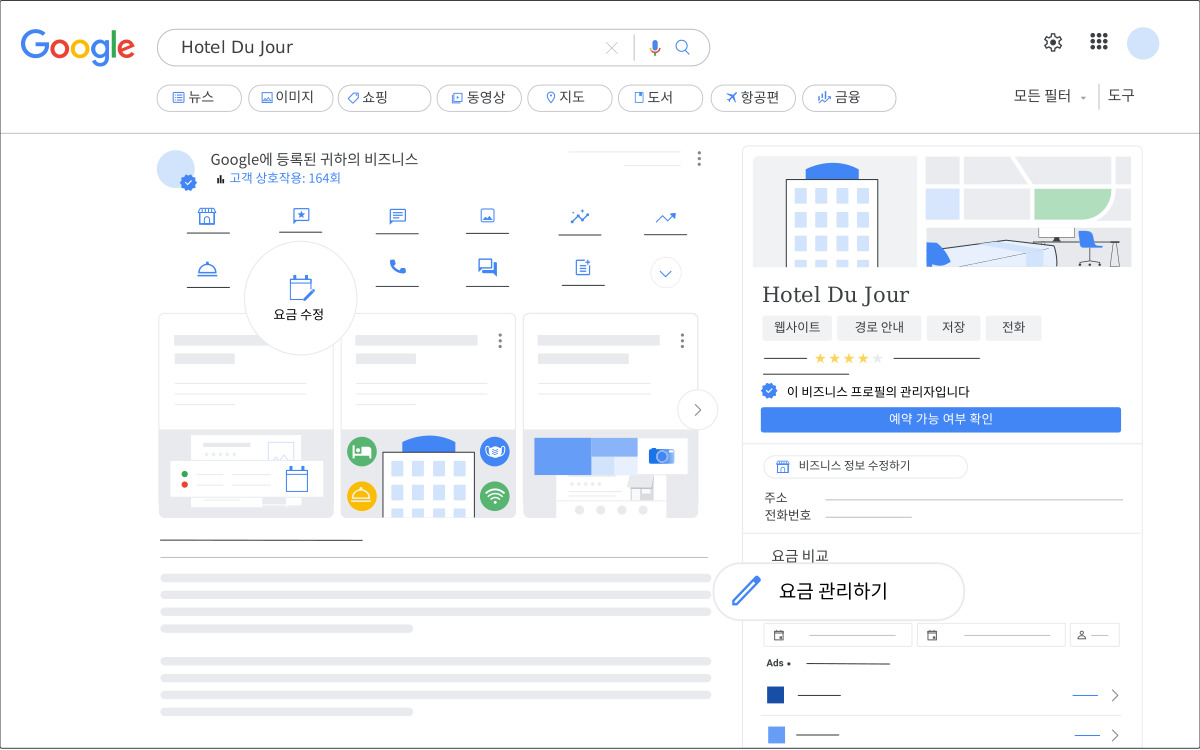Open the photos icon

(487, 216)
